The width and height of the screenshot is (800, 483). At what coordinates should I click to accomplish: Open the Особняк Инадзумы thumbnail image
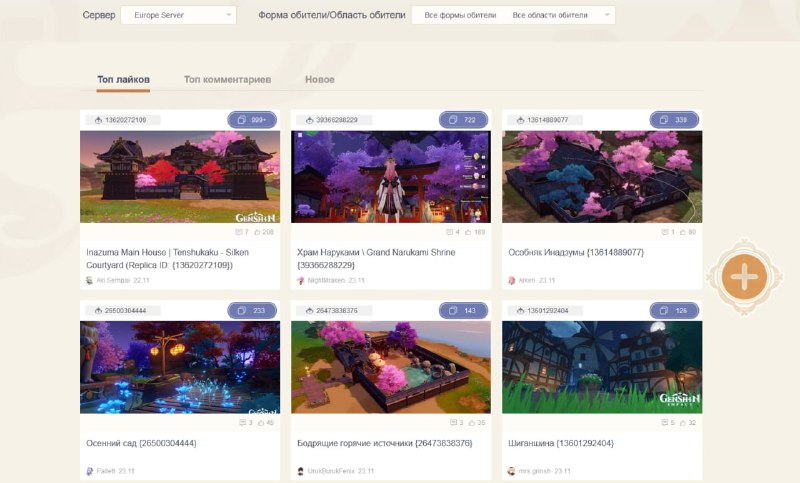pos(602,177)
